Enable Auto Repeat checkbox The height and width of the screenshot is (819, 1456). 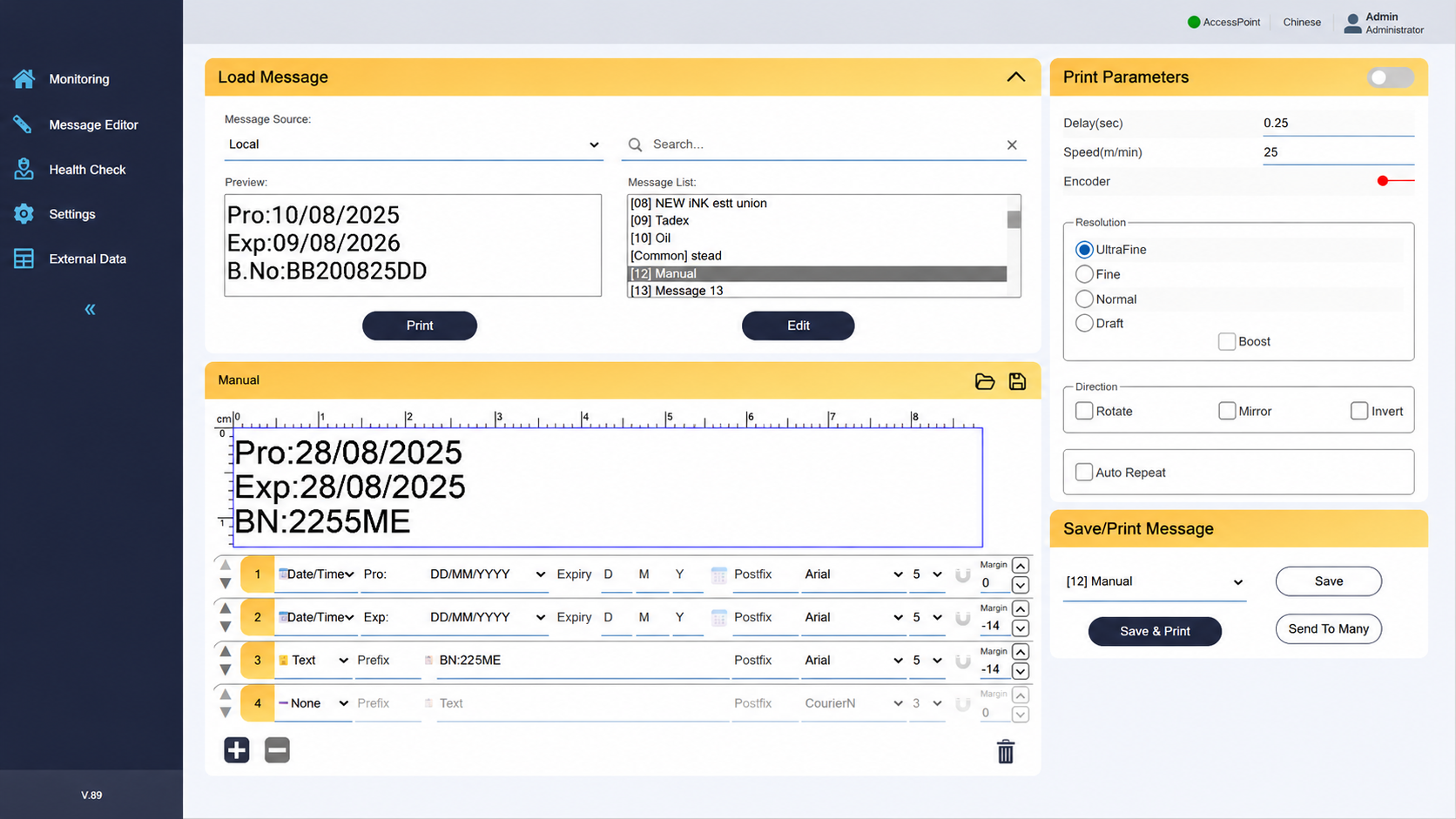1084,472
